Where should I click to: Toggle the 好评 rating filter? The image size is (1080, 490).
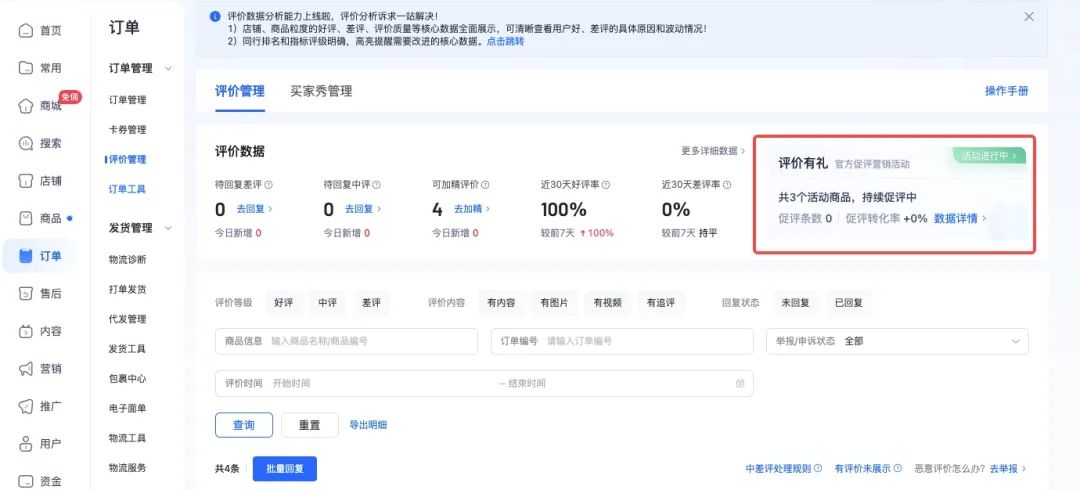(x=283, y=302)
